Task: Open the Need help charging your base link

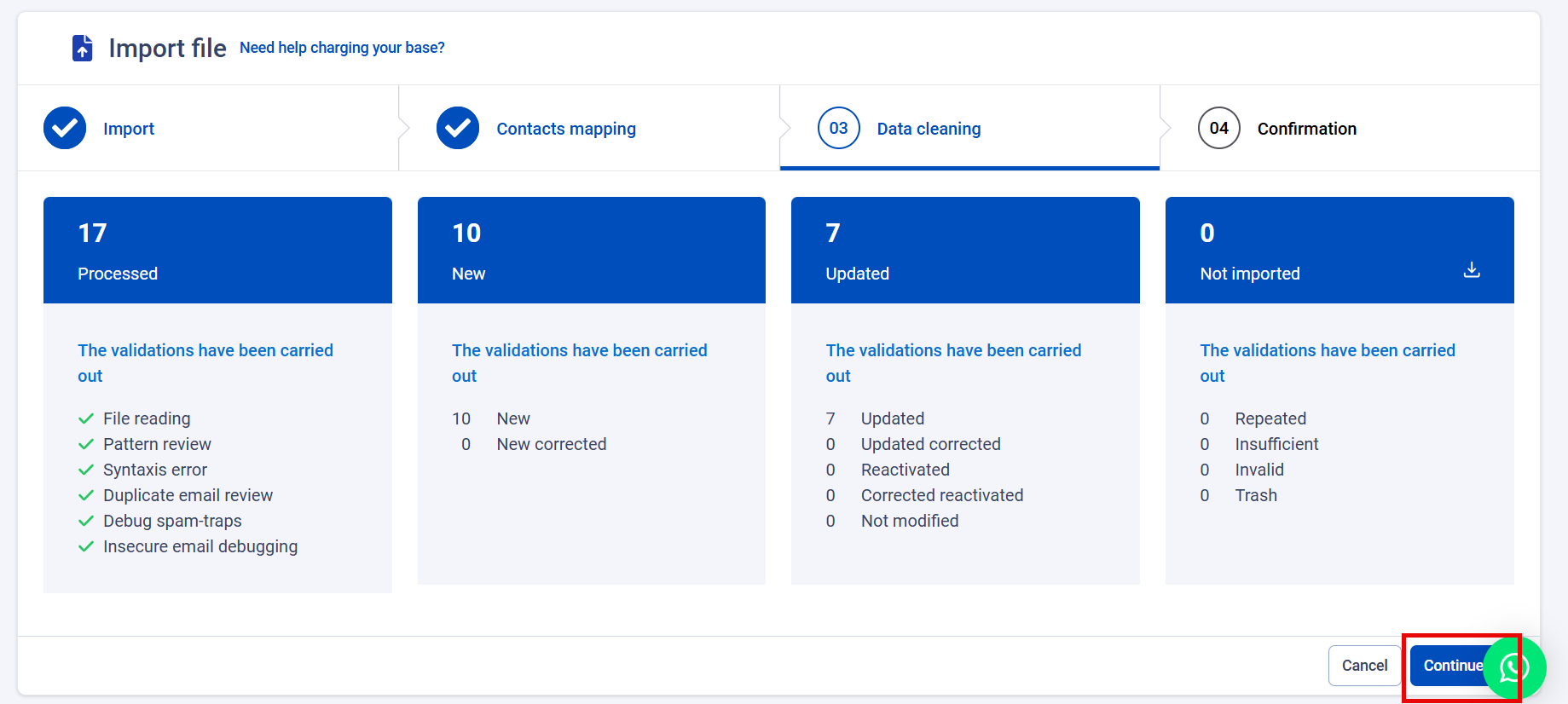Action: click(342, 48)
